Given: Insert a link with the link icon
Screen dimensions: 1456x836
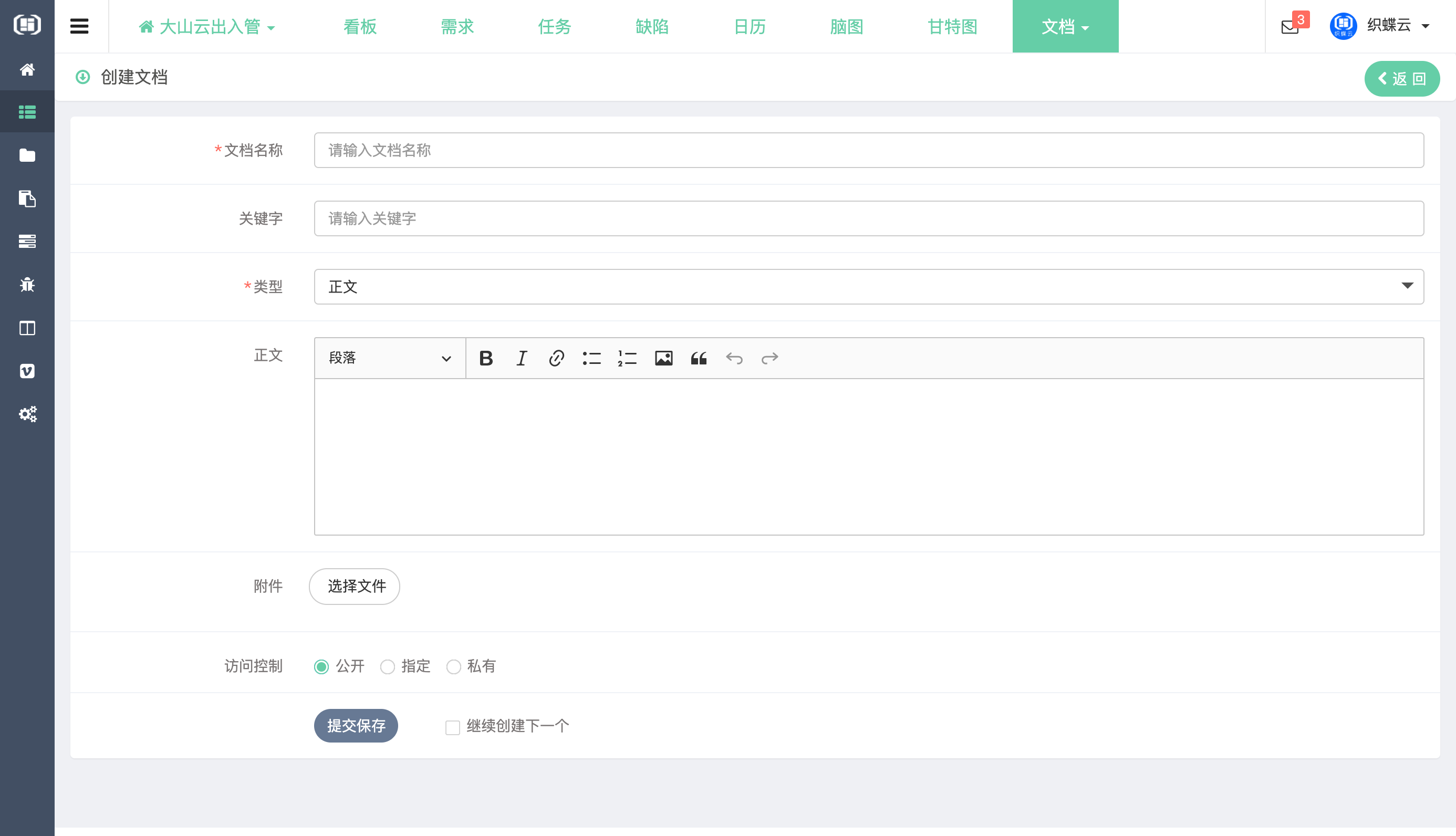Looking at the screenshot, I should tap(556, 358).
